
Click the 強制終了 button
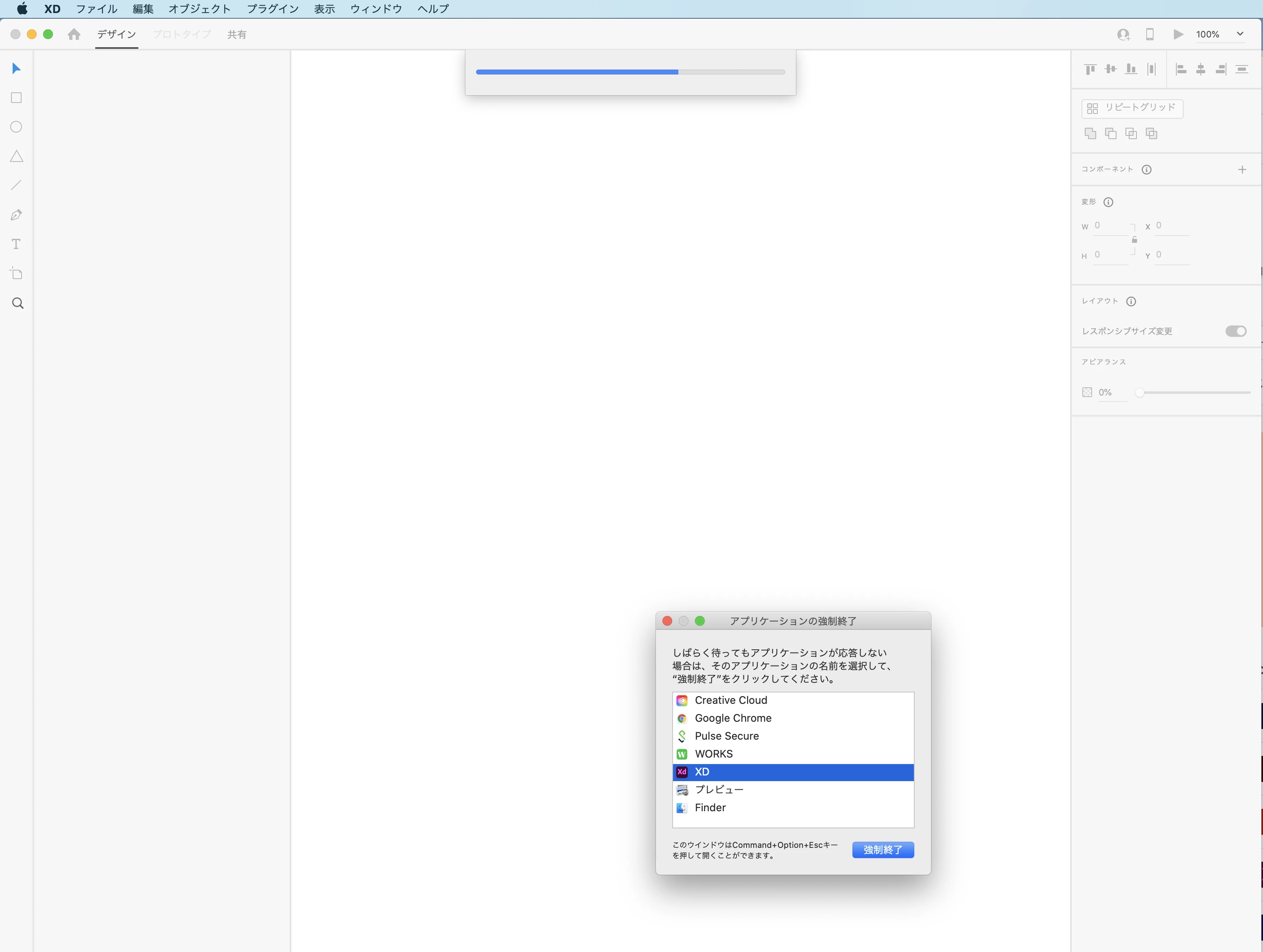click(x=883, y=850)
